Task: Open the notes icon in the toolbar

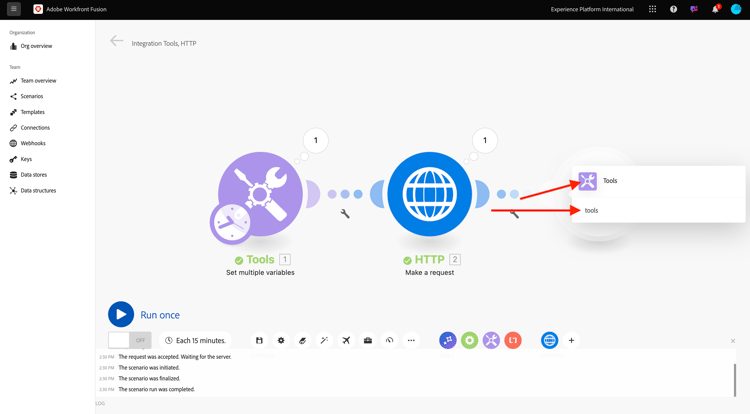Action: (302, 340)
